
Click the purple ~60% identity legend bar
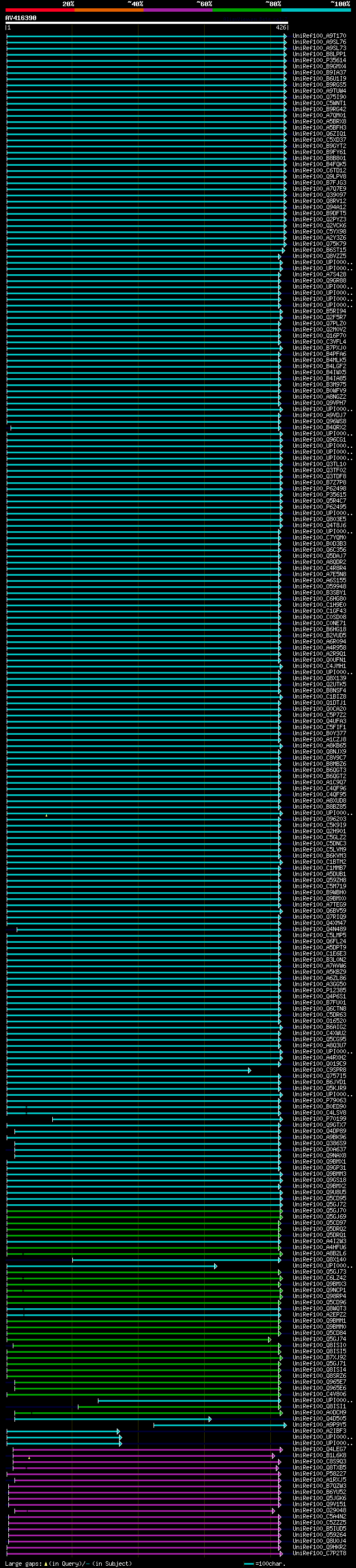(177, 10)
